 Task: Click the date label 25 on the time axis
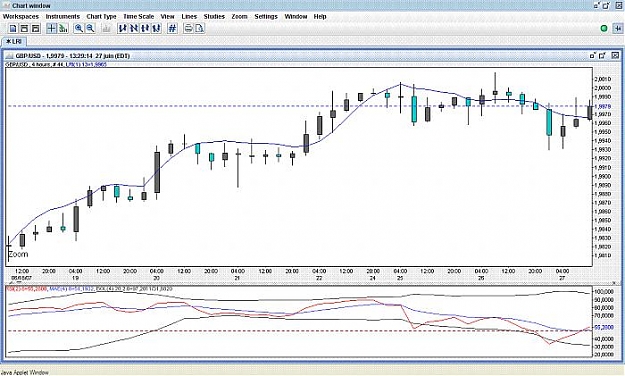(x=400, y=278)
